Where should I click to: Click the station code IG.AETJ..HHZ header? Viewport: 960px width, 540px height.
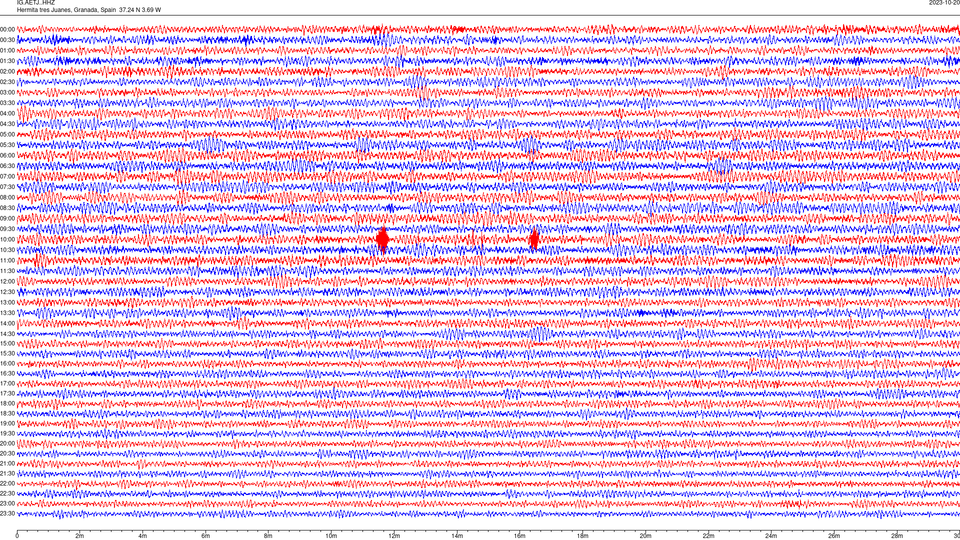[36, 3]
